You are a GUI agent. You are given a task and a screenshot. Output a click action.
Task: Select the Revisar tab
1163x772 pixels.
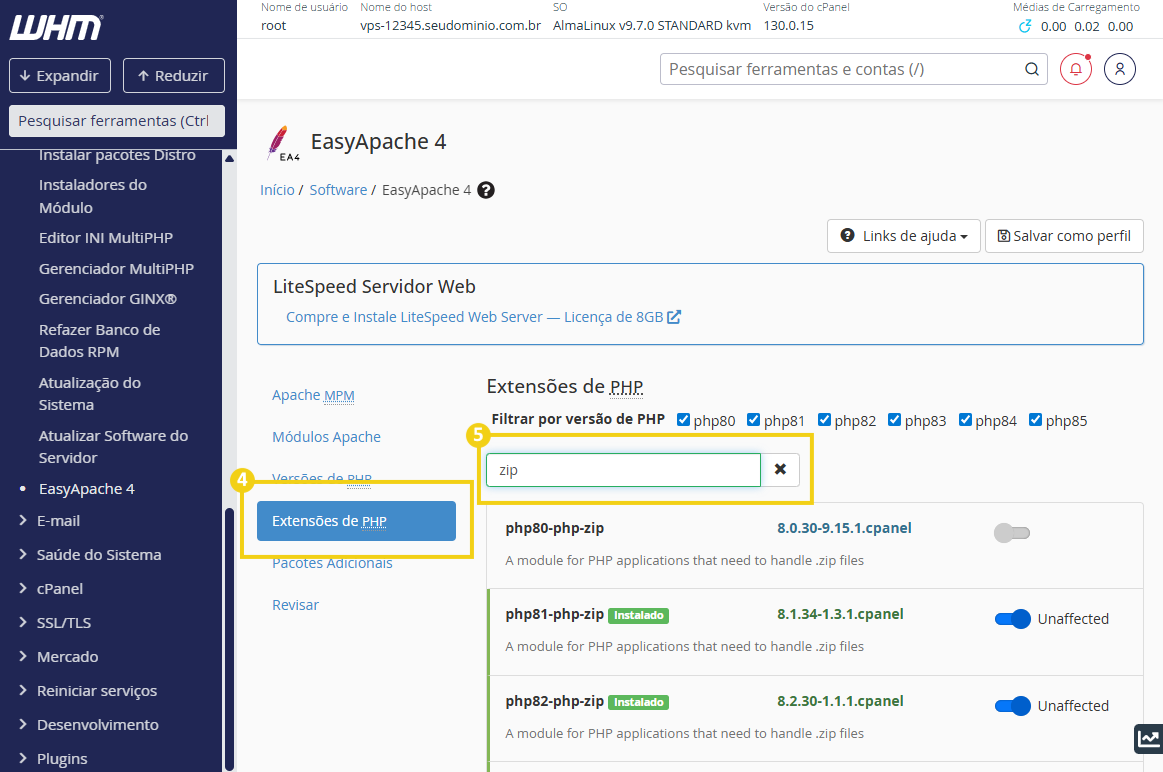point(295,604)
